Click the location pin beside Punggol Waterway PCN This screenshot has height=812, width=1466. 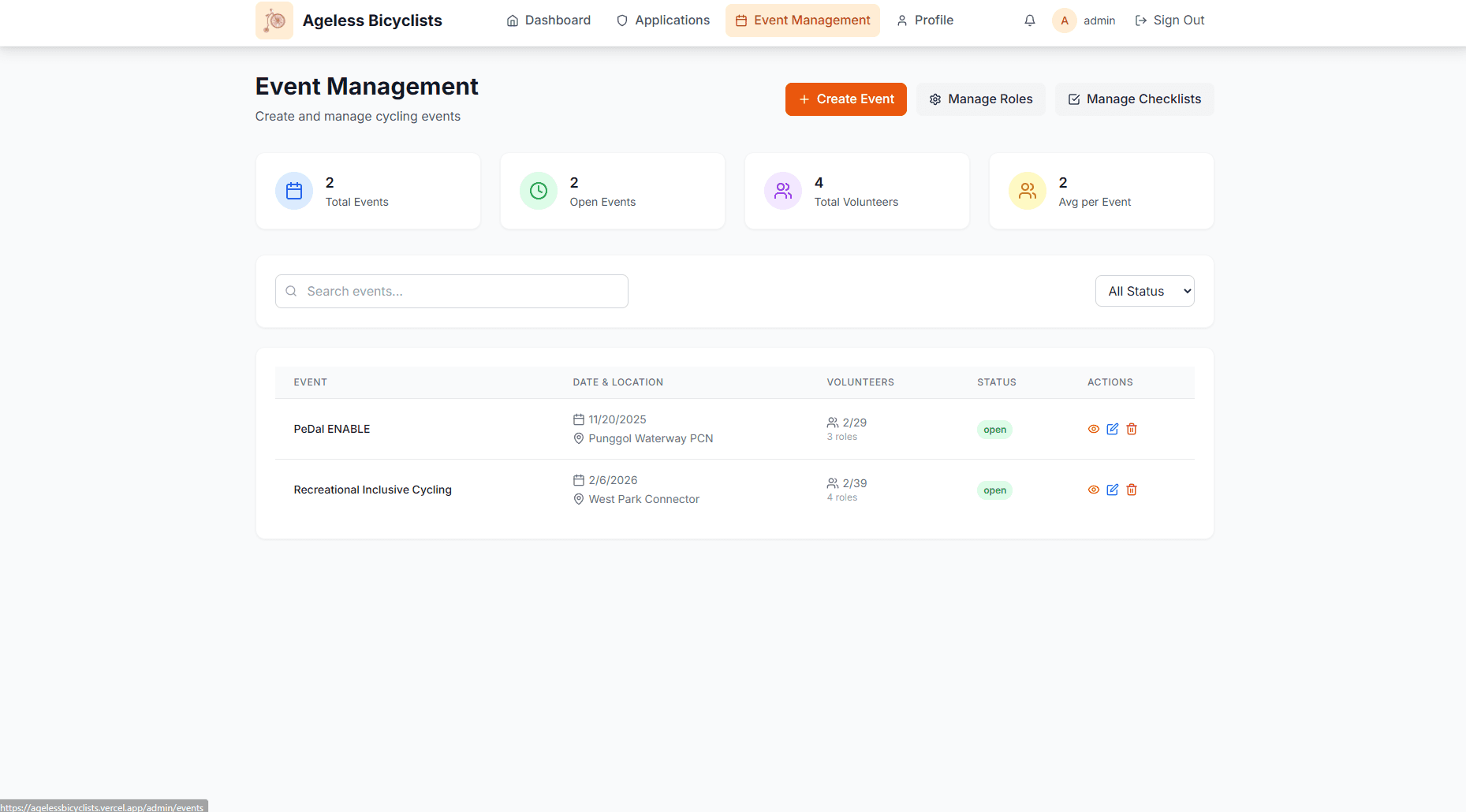pos(579,438)
